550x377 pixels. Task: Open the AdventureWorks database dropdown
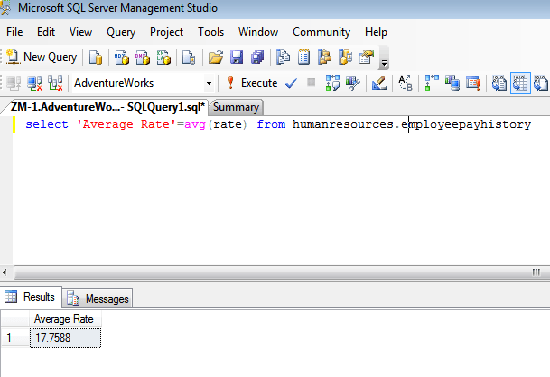tap(209, 83)
